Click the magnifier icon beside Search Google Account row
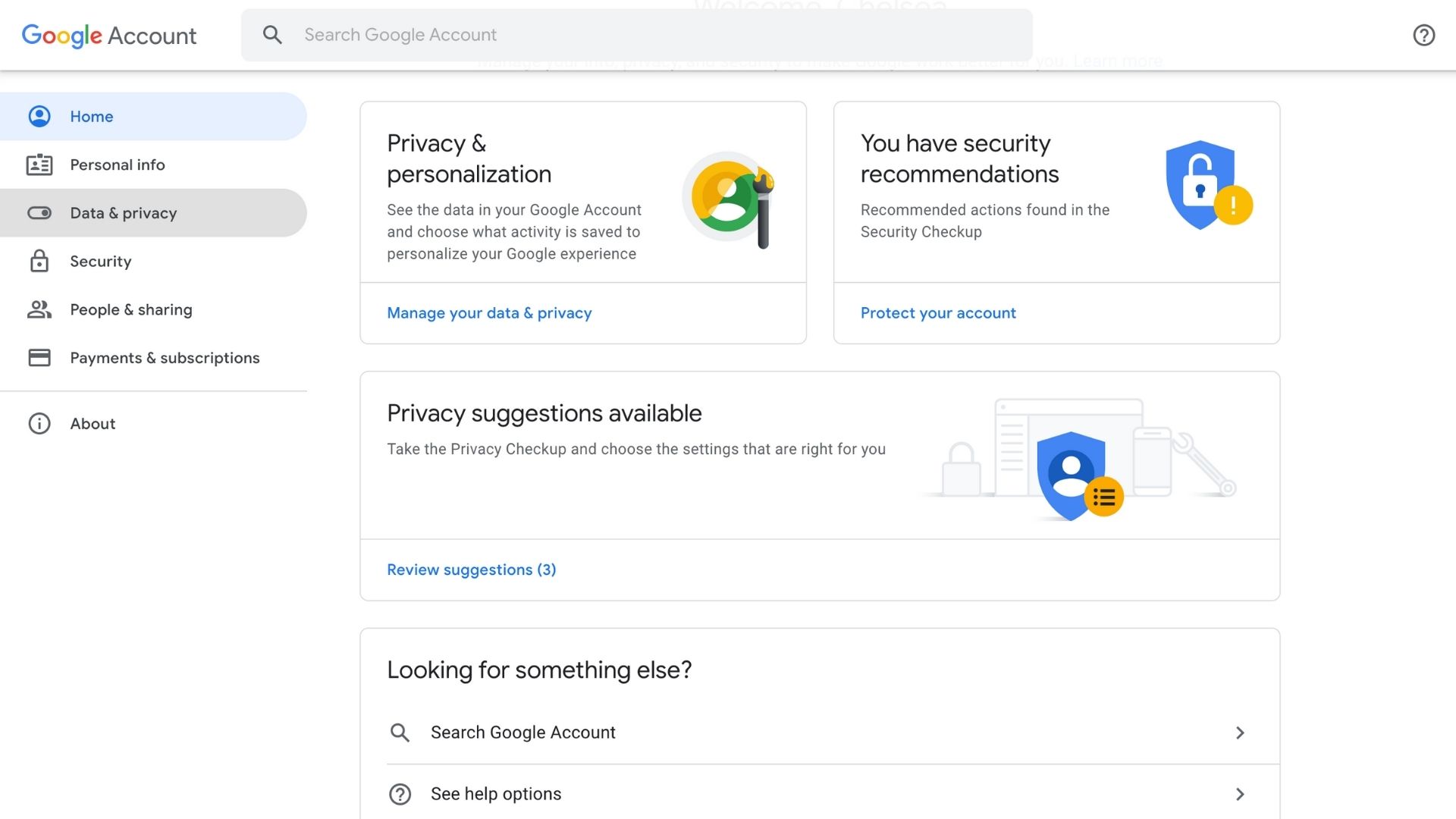The image size is (1456, 819). click(x=400, y=733)
